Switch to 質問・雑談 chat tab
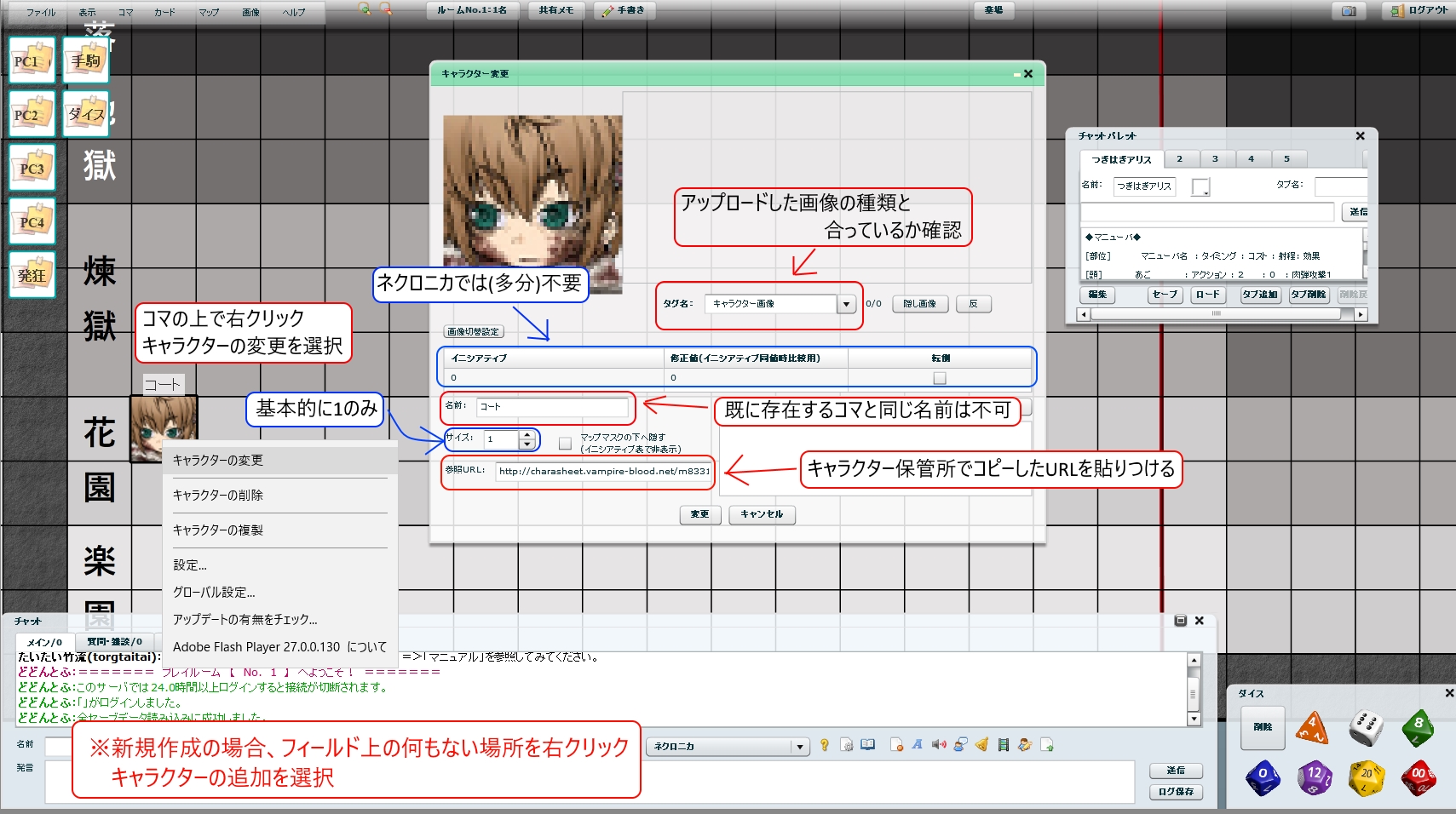 click(114, 642)
